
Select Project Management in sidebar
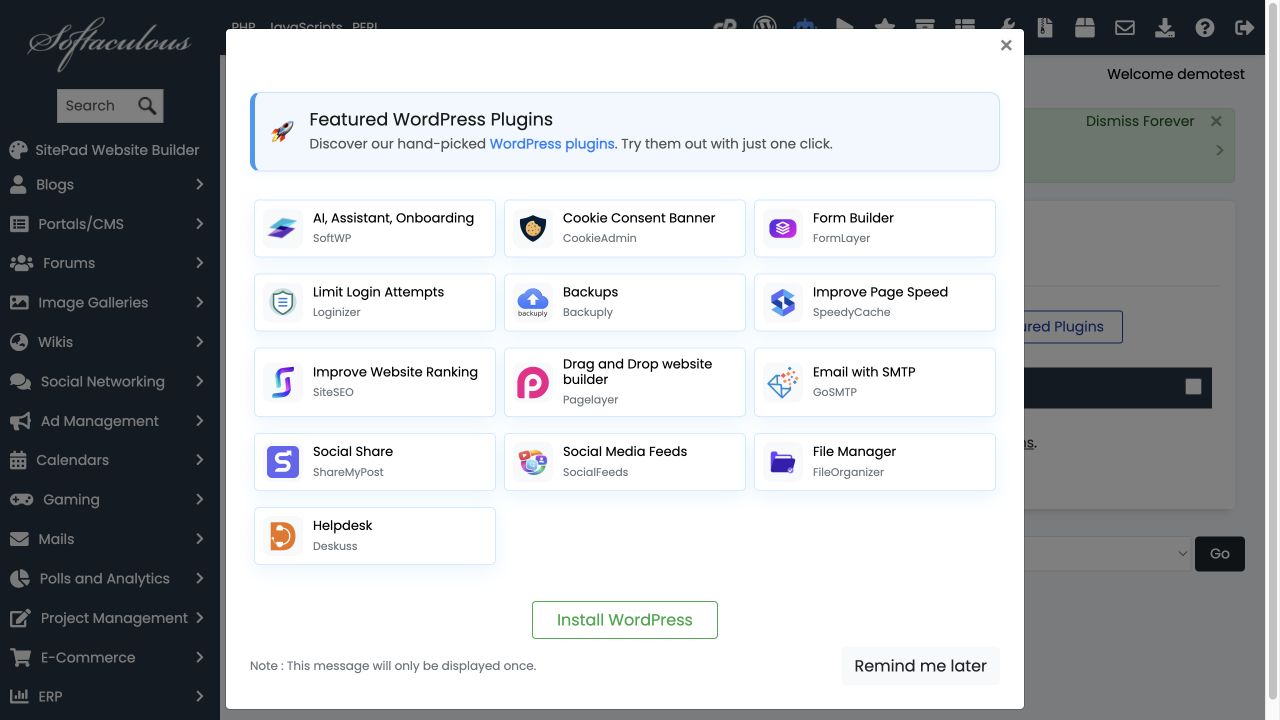[114, 618]
